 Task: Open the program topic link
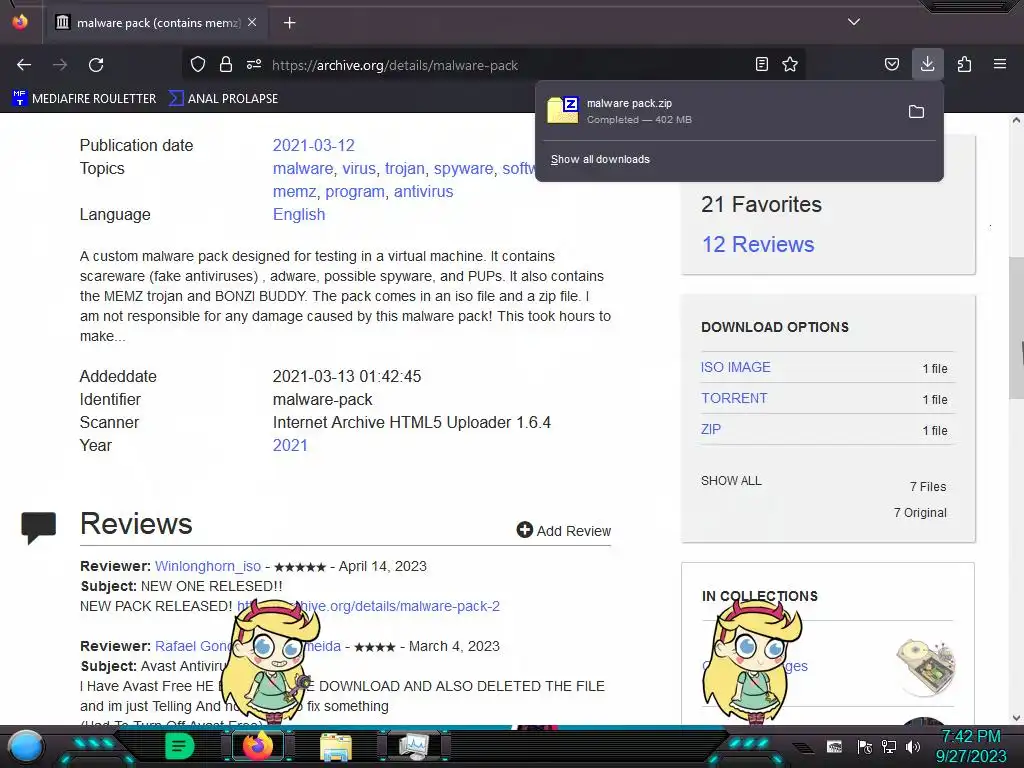coord(355,191)
